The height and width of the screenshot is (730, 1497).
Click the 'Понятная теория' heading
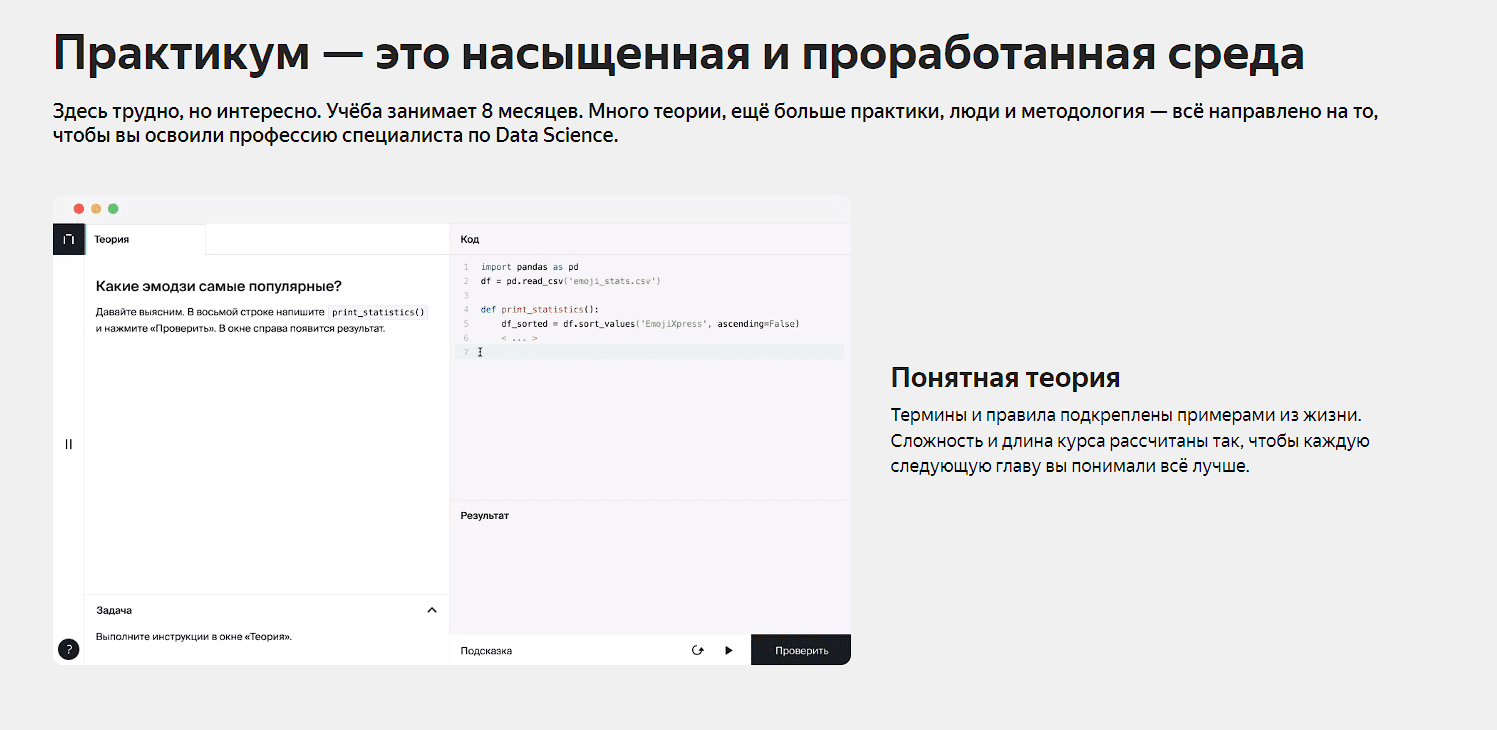(1005, 378)
